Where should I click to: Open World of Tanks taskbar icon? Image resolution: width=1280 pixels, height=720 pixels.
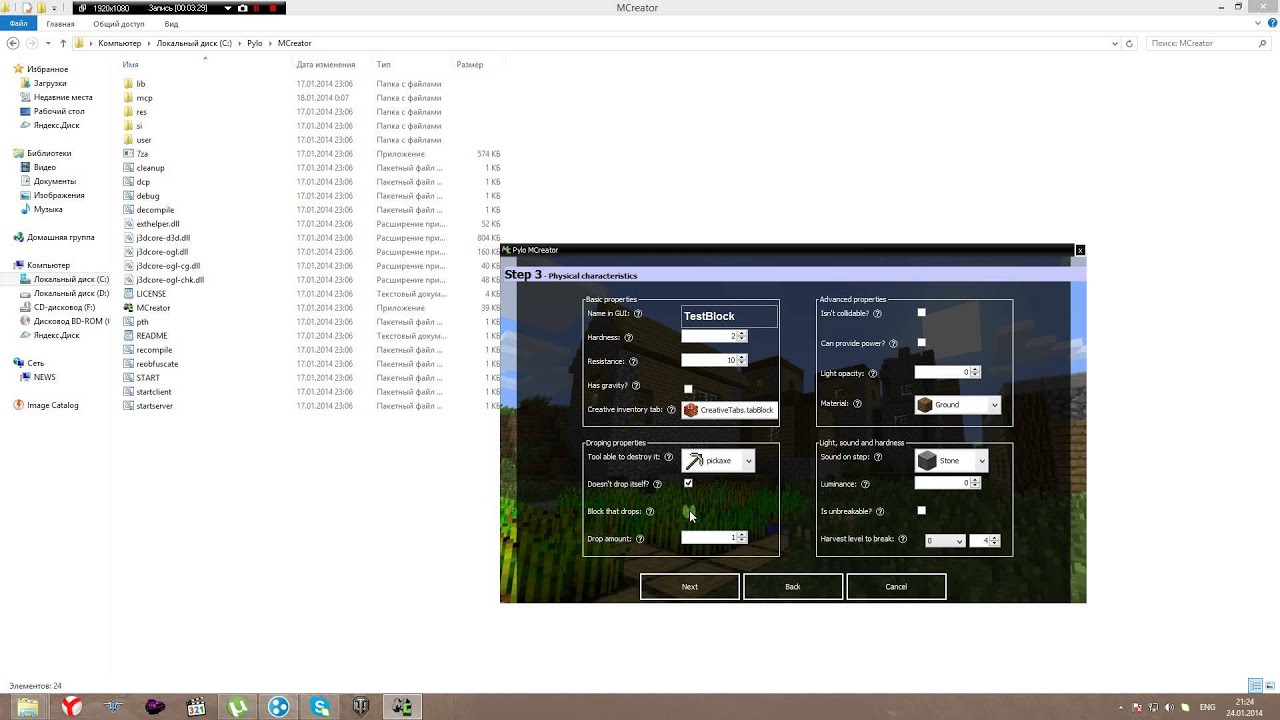pos(361,707)
